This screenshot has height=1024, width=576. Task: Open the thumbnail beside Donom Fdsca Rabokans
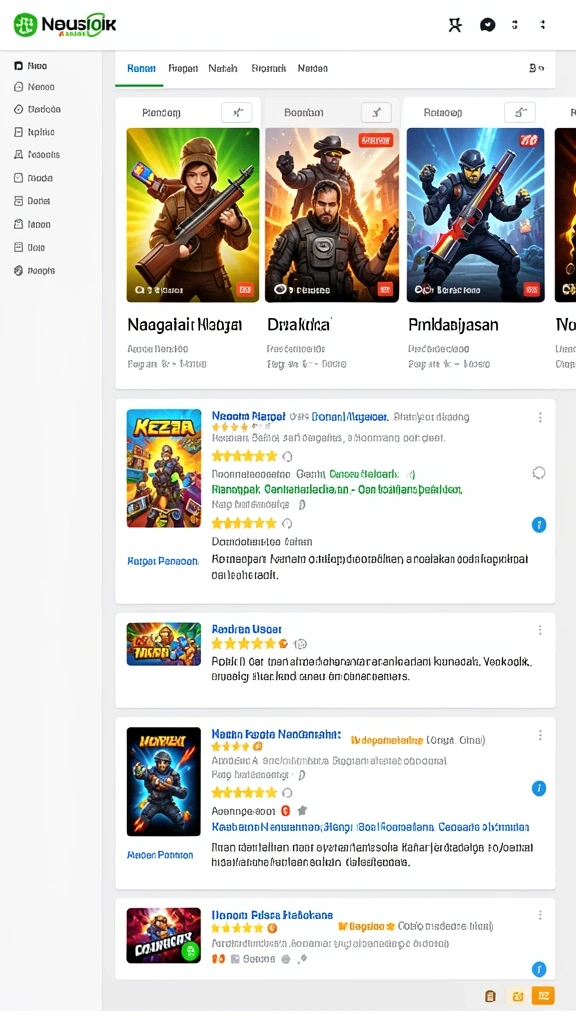tap(164, 935)
